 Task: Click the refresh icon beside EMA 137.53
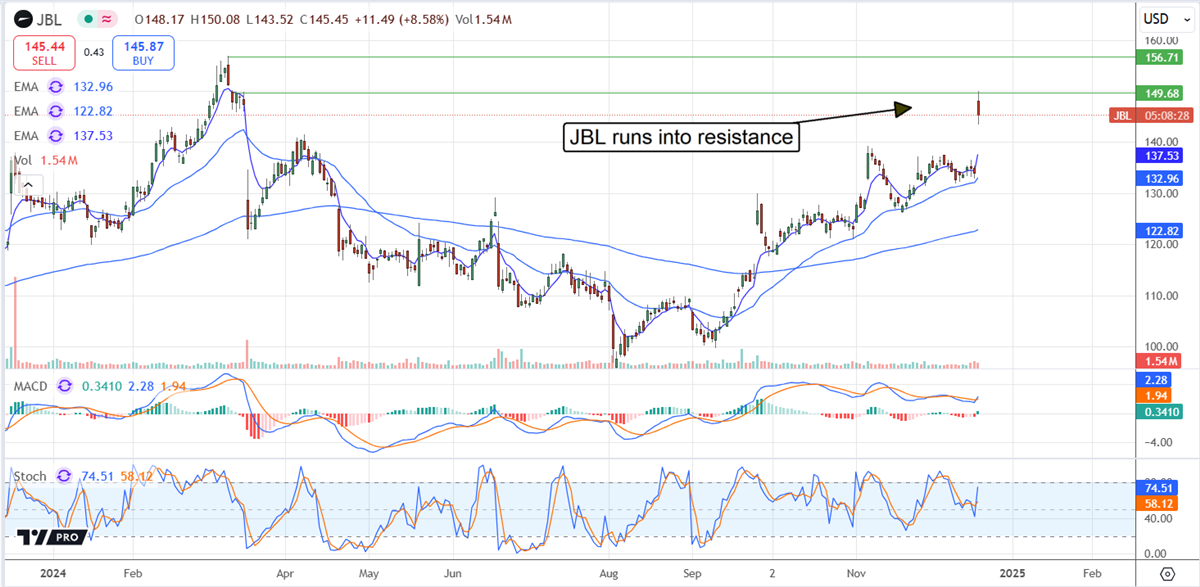56,135
